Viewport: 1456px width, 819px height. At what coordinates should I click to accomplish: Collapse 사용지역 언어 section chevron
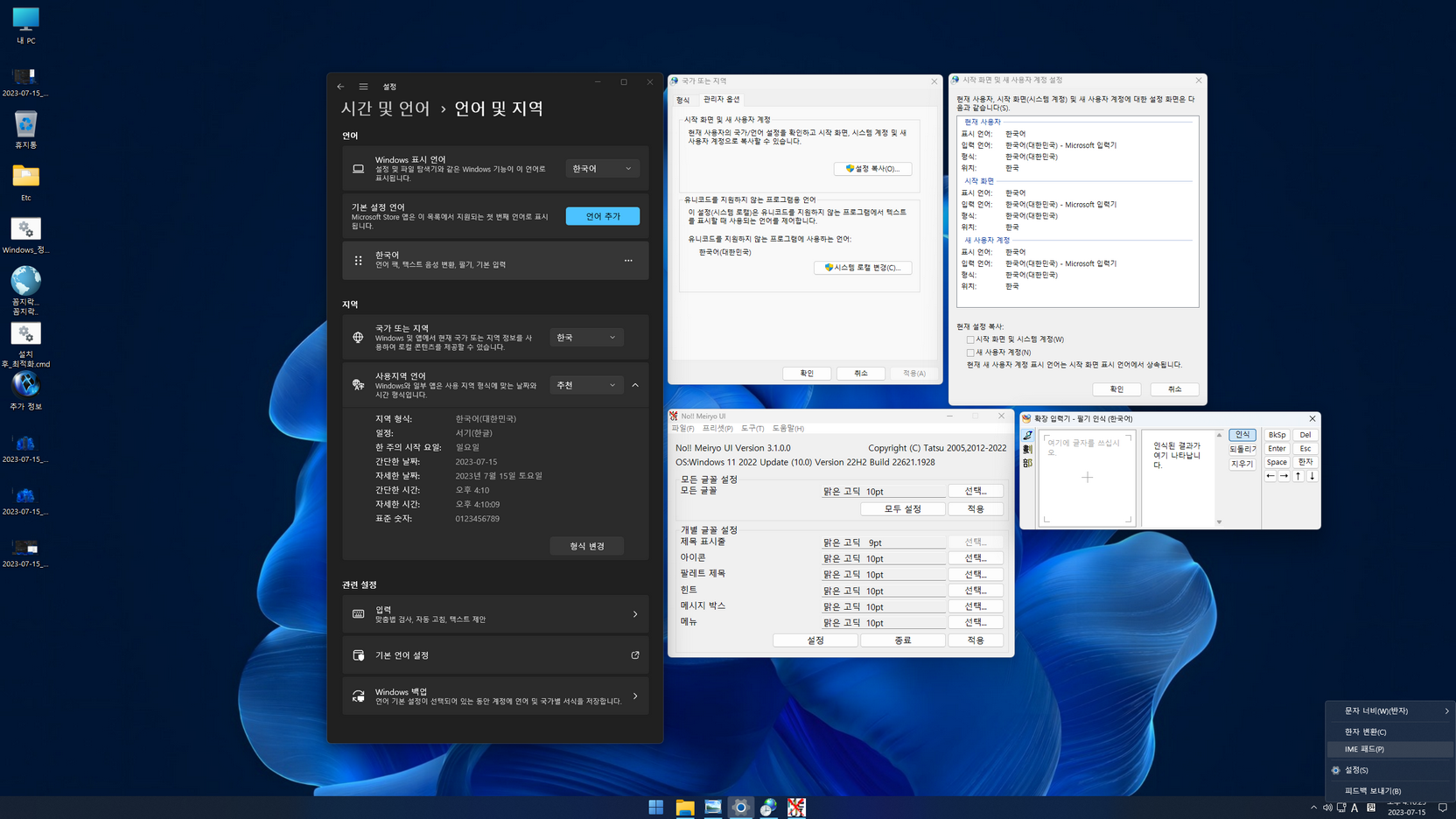click(635, 385)
